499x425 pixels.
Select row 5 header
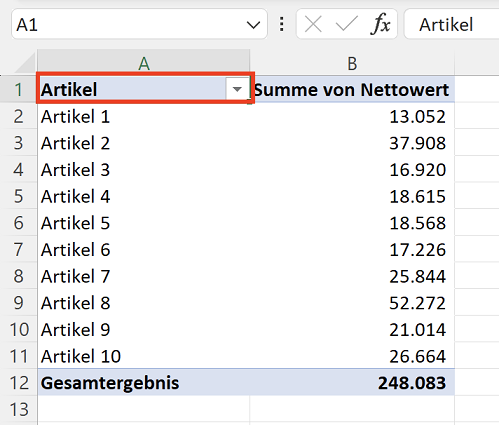[x=19, y=196]
